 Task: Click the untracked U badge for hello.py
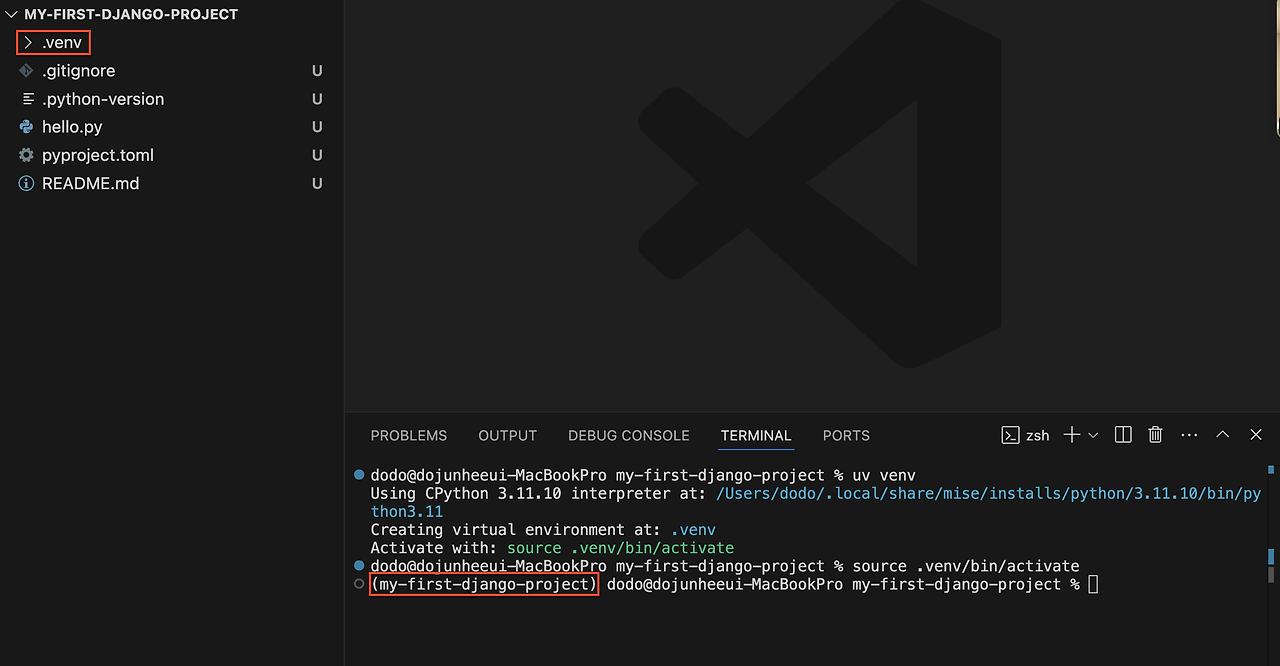(x=317, y=127)
